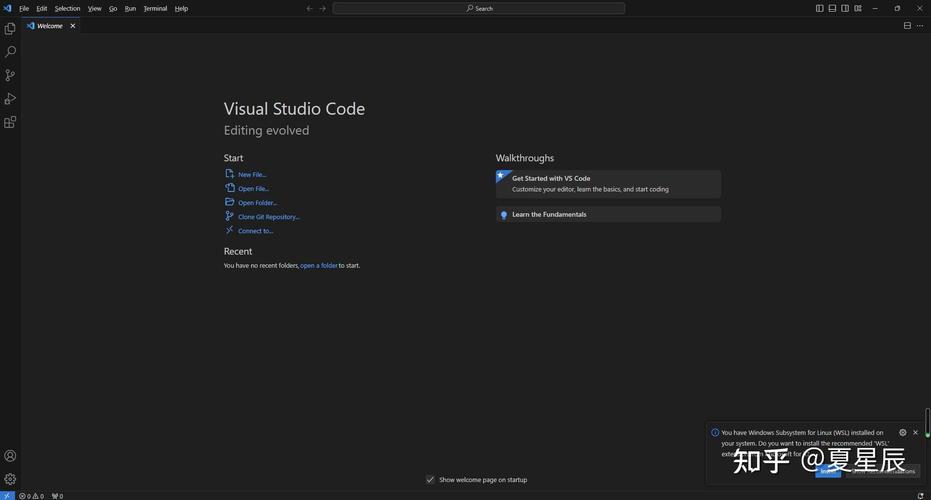Open the File menu
The height and width of the screenshot is (500, 931).
point(24,8)
